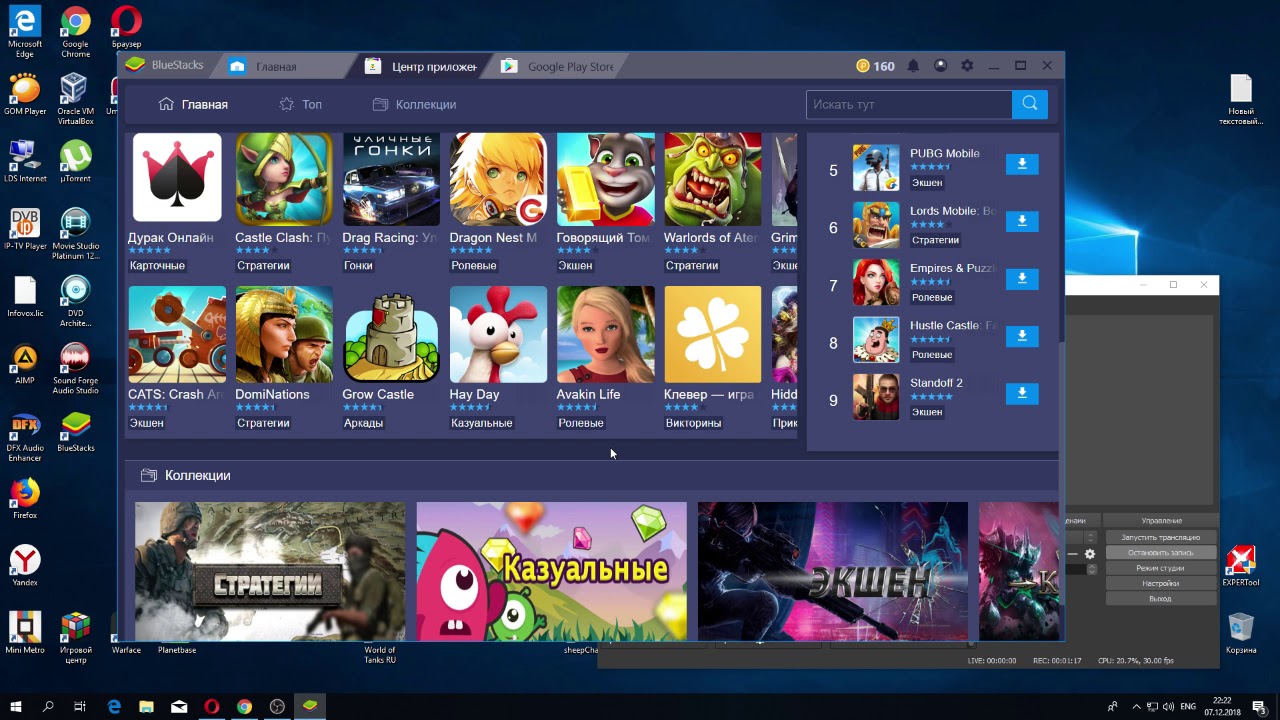Viewport: 1280px width, 720px height.
Task: Open the Windows Start menu
Action: (16, 706)
